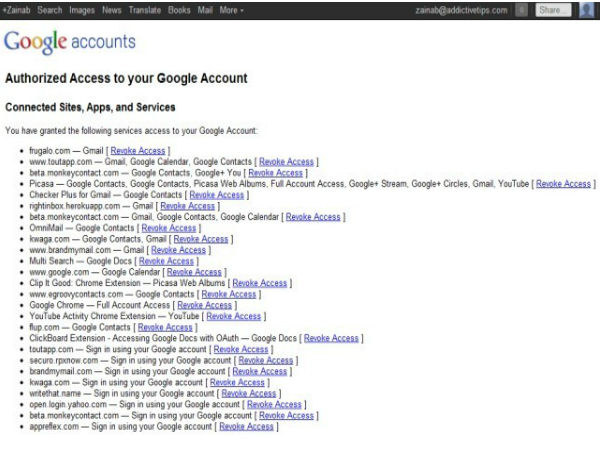Click the notifications counter box
The width and height of the screenshot is (600, 450).
[521, 10]
